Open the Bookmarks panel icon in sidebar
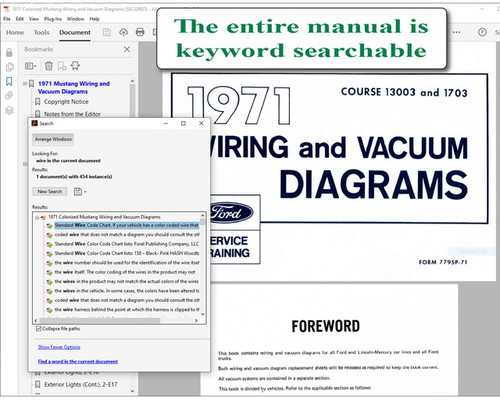Screen dimensions: 500x400 click(x=9, y=81)
